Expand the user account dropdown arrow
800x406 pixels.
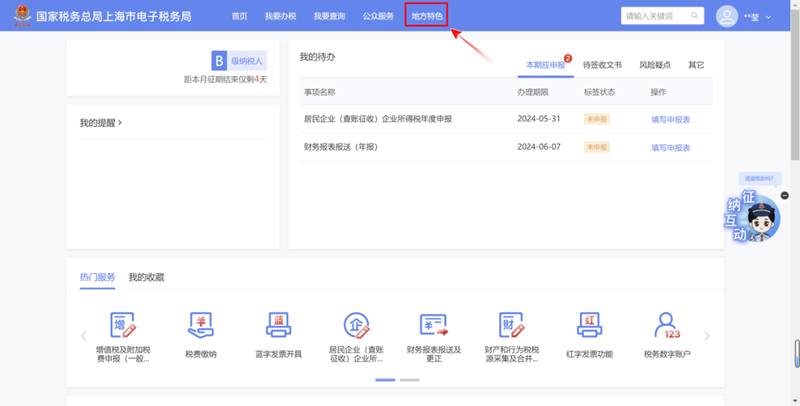point(768,17)
